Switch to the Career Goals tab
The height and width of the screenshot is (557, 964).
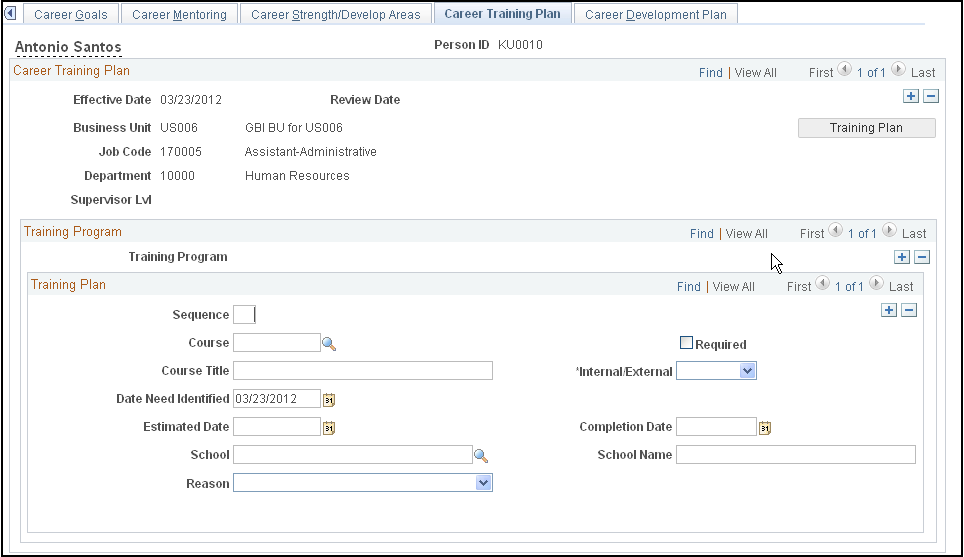(x=71, y=14)
